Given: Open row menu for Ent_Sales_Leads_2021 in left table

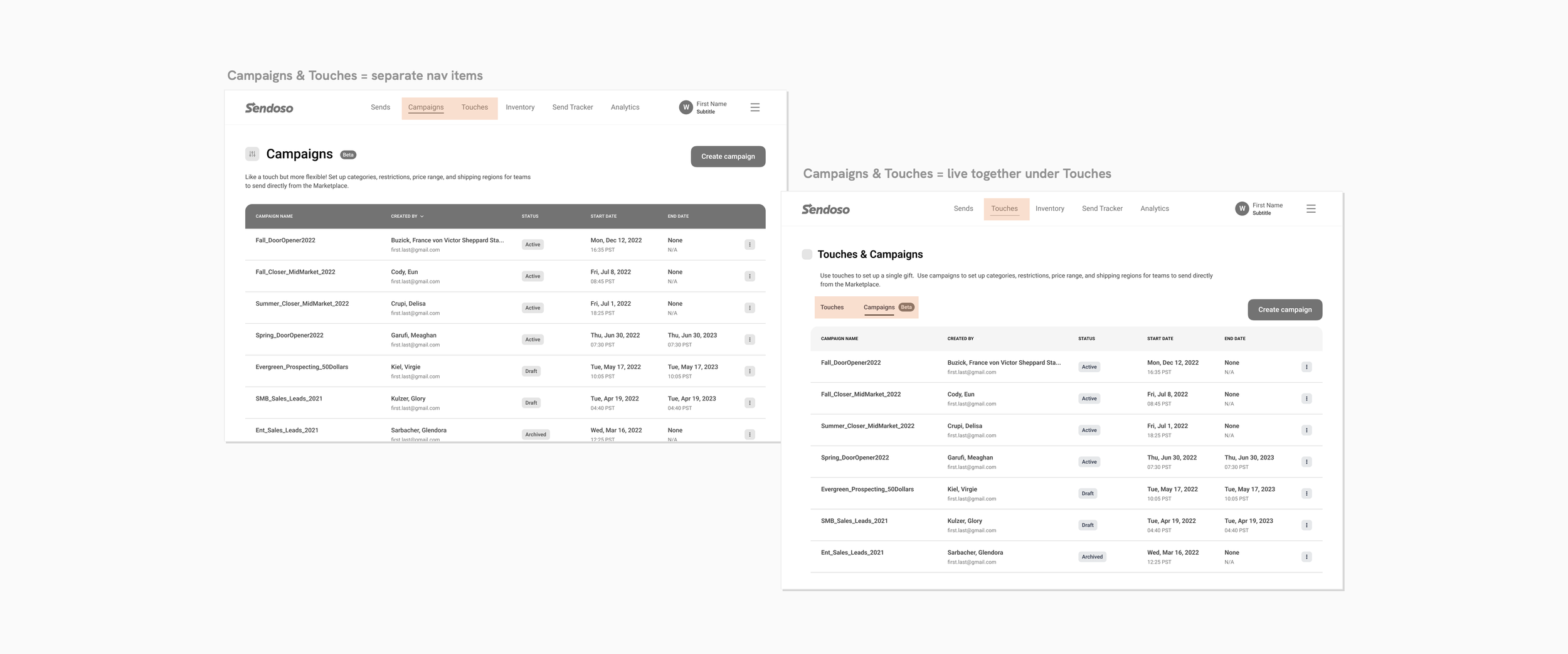Looking at the screenshot, I should point(750,434).
